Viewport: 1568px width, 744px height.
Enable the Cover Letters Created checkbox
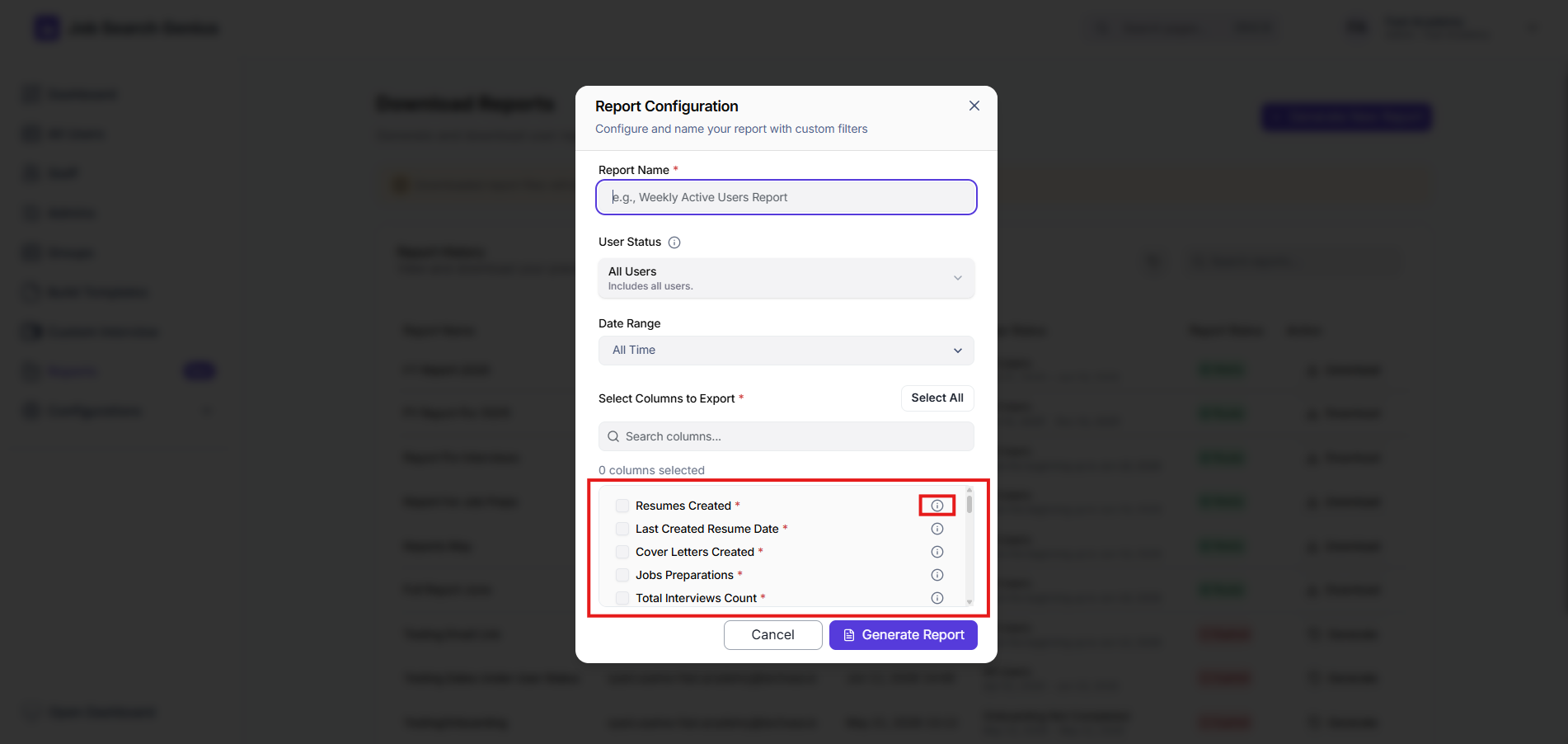coord(622,552)
